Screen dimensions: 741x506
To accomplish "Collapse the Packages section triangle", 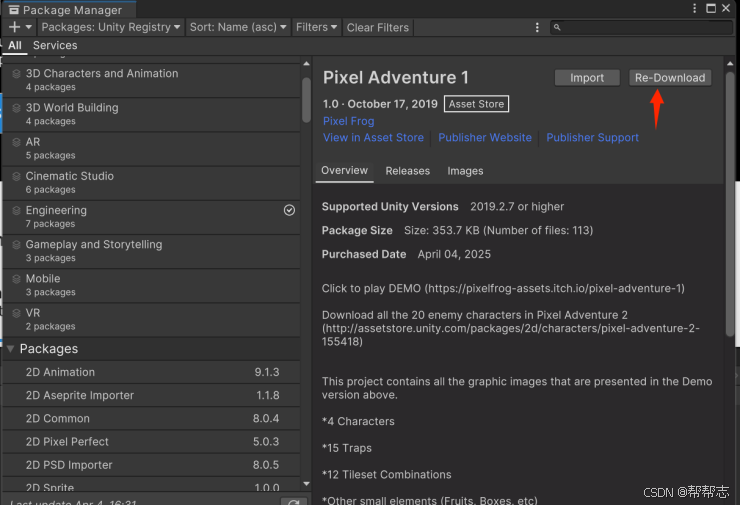I will tap(10, 349).
